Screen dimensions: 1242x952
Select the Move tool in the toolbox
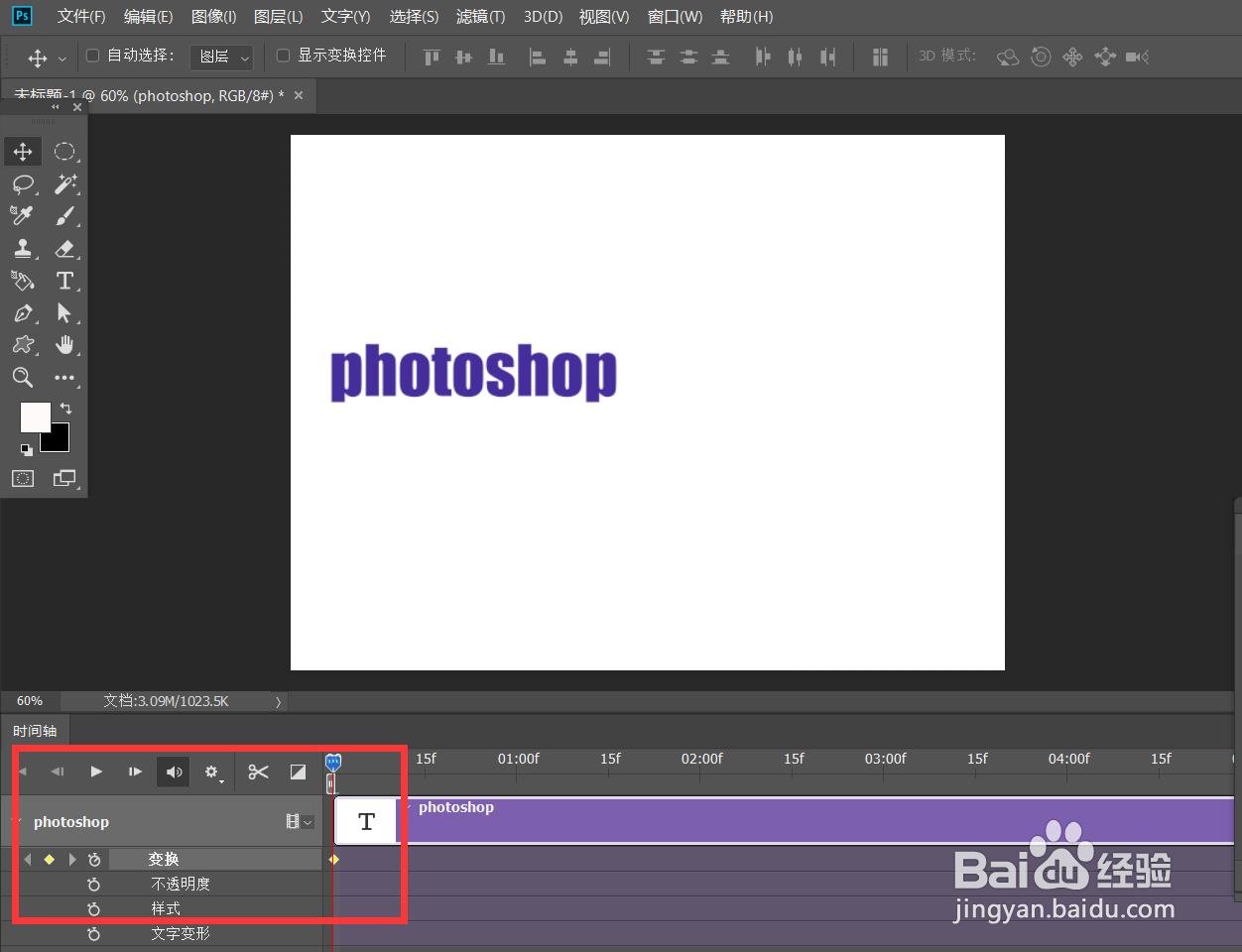[23, 152]
